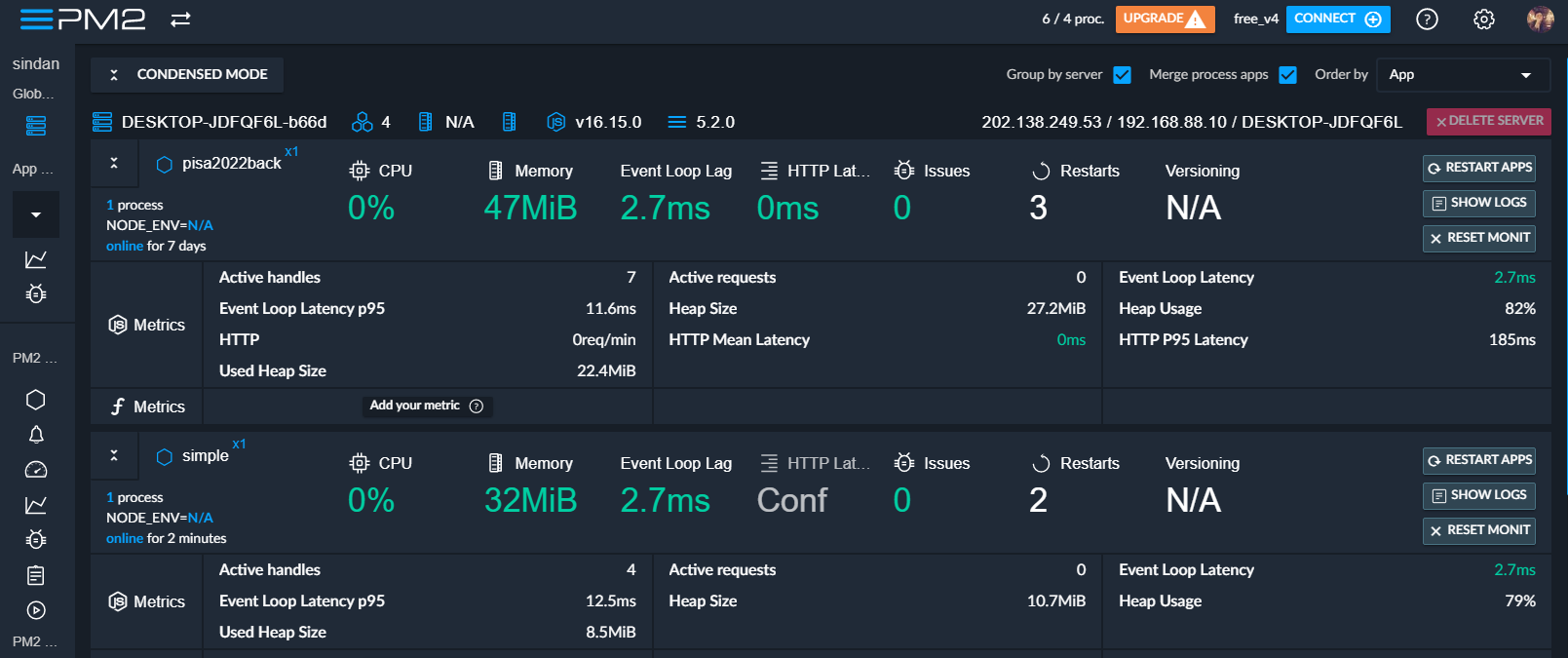The image size is (1568, 658).
Task: Open the chart icon in upper sidebar
Action: 36,259
